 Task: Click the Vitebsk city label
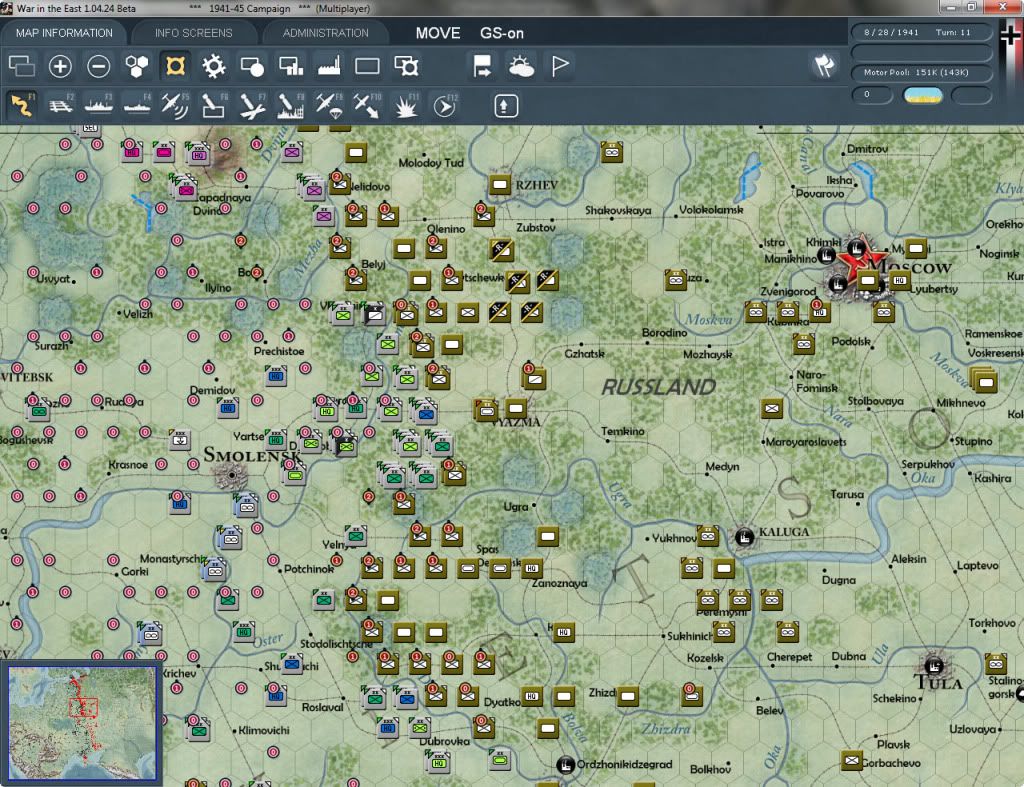(x=27, y=377)
